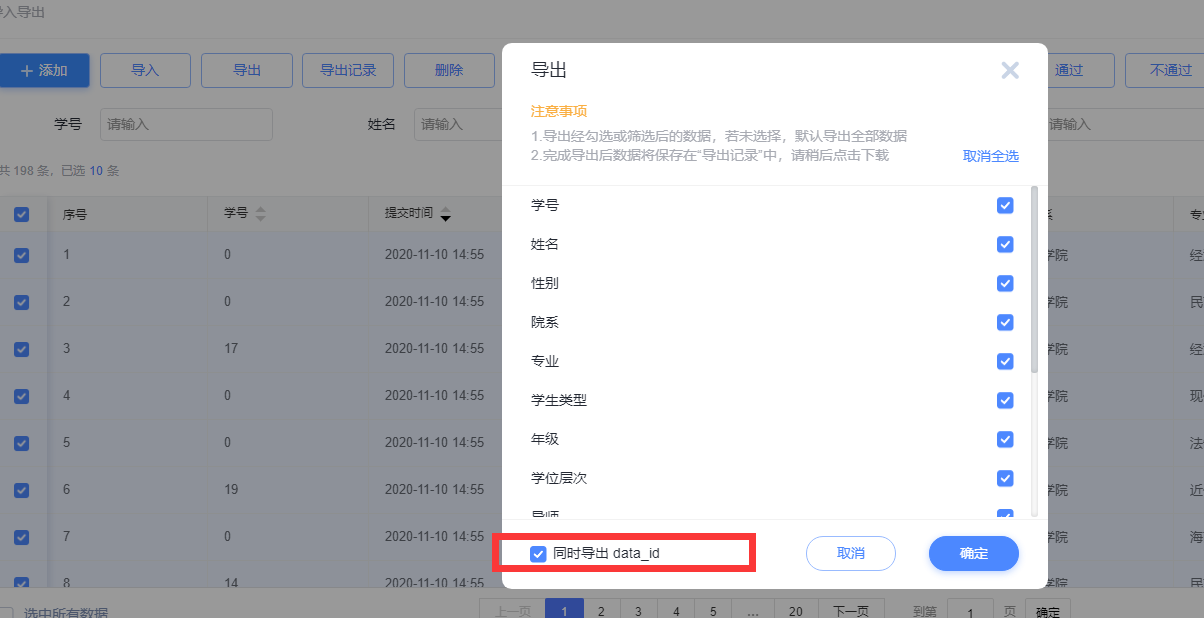Click the 删除 button
1204x618 pixels.
pyautogui.click(x=449, y=70)
